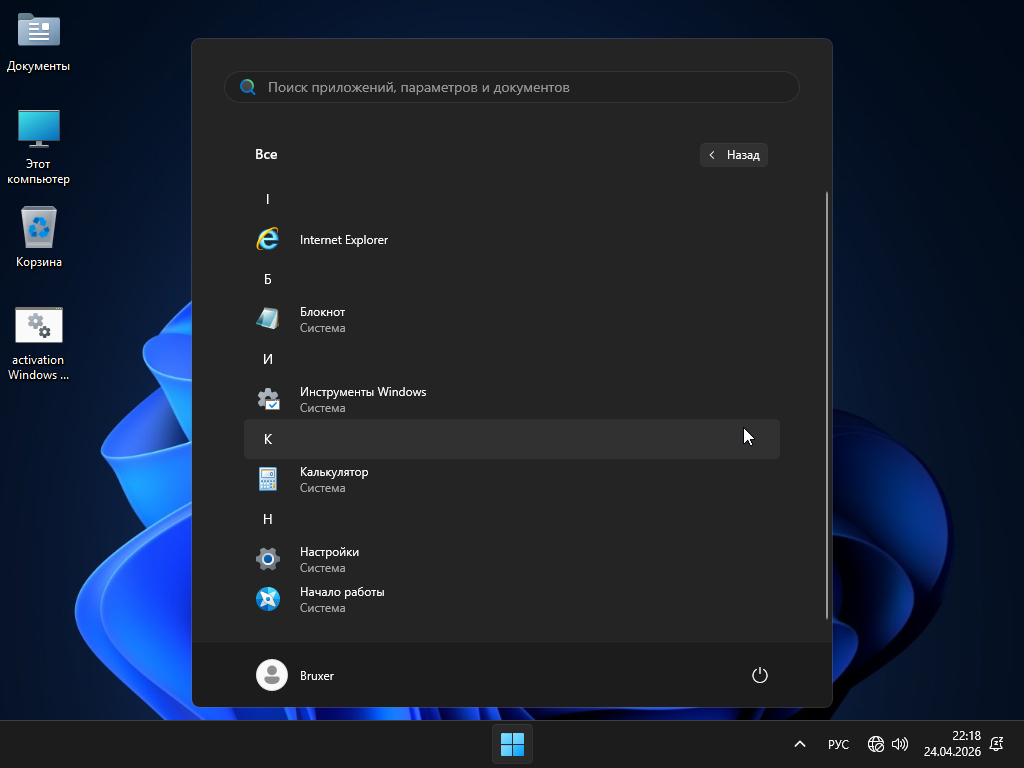Viewport: 1024px width, 768px height.
Task: Open Настройки (Settings) app
Action: [x=329, y=559]
